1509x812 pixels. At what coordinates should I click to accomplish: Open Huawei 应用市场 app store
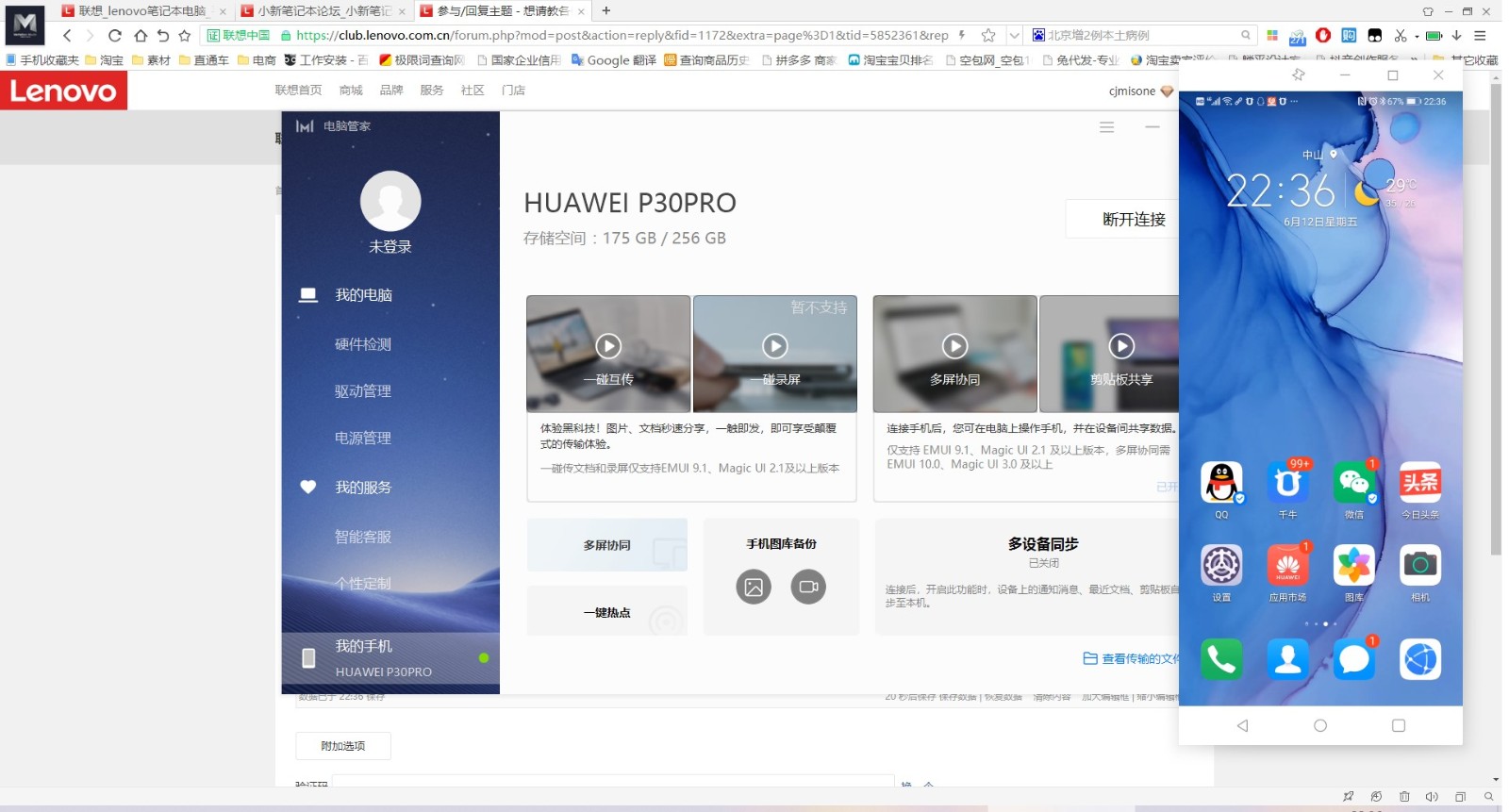(1287, 565)
